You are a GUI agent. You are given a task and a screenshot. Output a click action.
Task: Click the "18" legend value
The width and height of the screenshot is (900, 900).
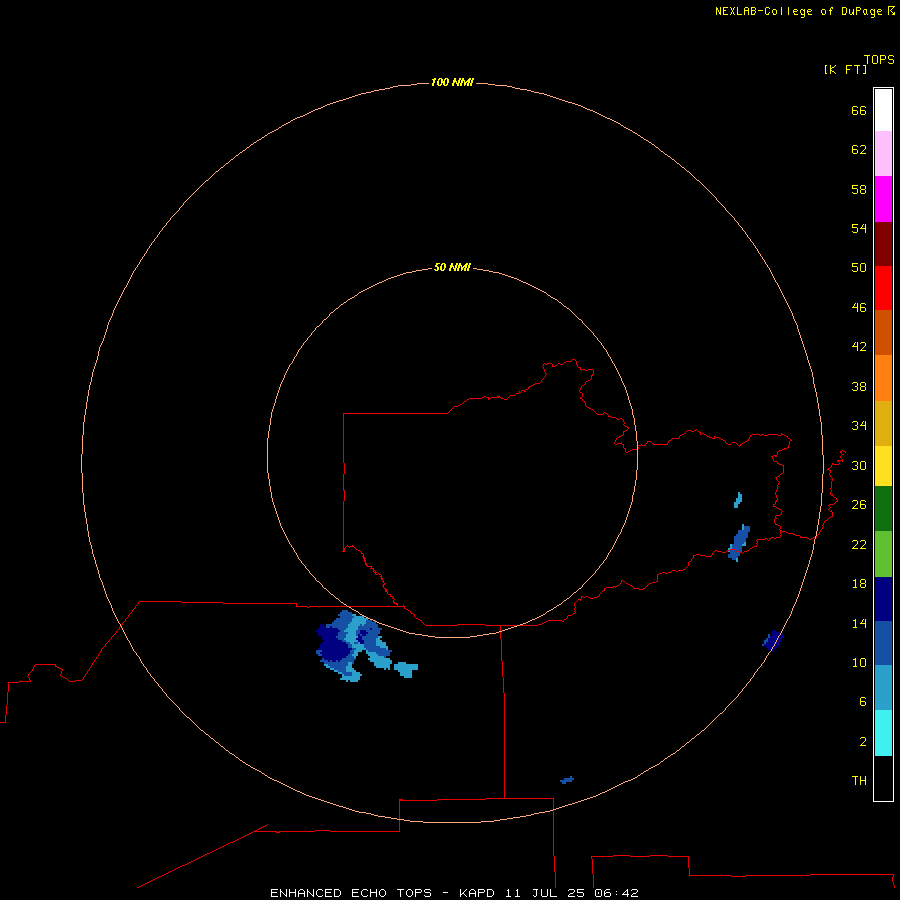859,584
